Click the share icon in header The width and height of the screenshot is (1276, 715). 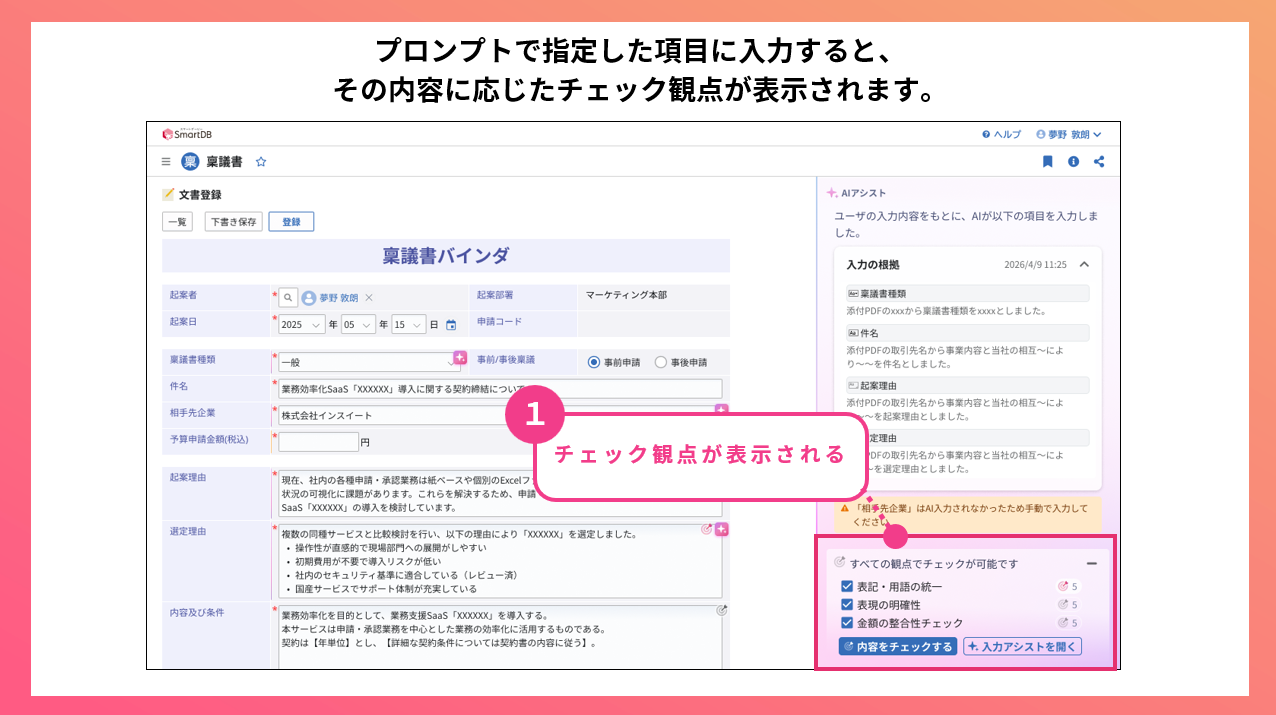1100,161
